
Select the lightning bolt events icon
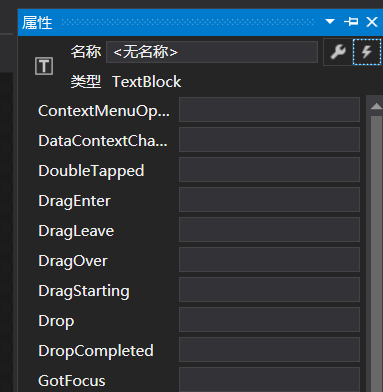pyautogui.click(x=367, y=52)
